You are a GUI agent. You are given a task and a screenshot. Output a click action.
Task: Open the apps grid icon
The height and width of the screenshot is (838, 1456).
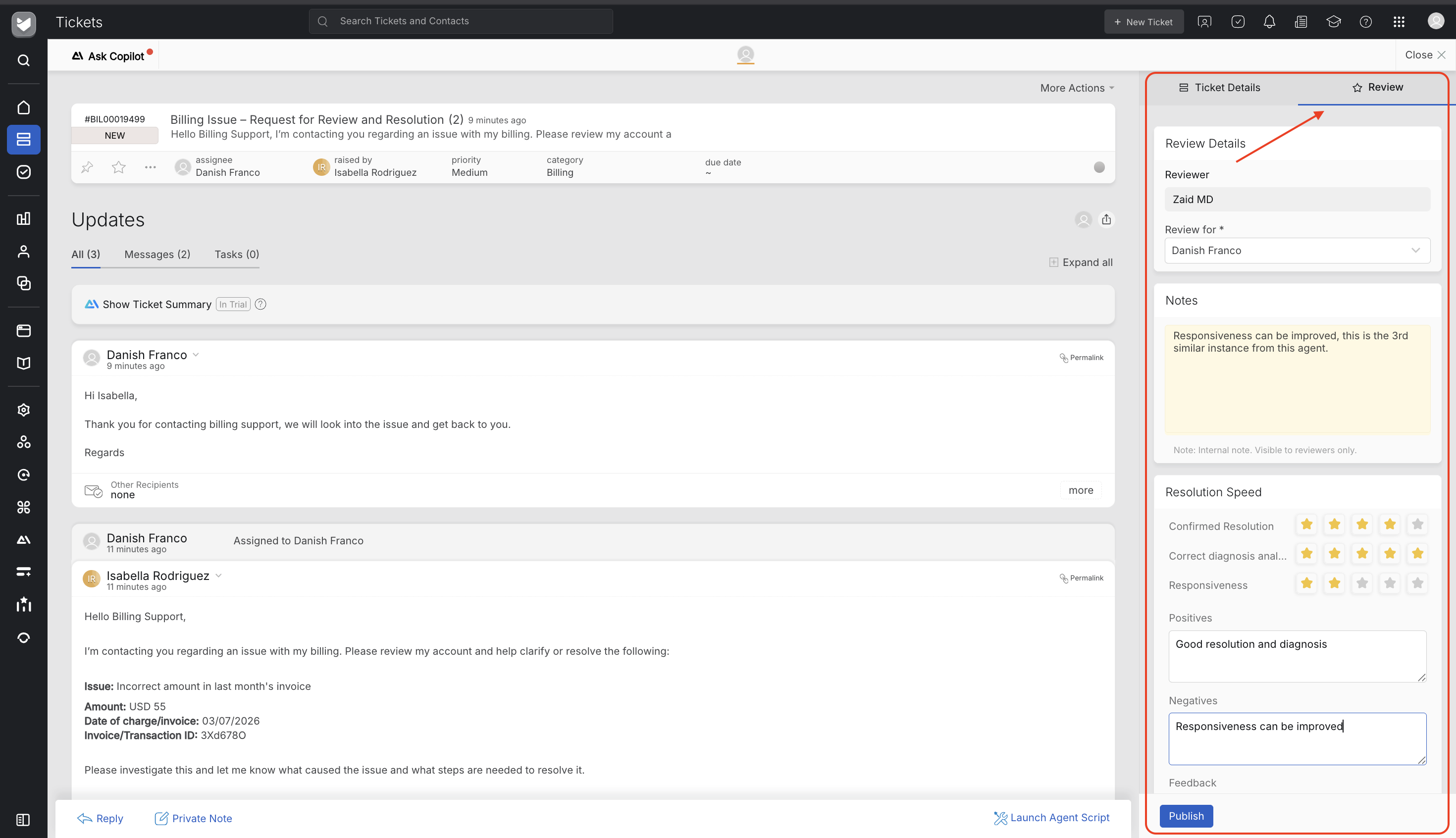pos(1399,22)
